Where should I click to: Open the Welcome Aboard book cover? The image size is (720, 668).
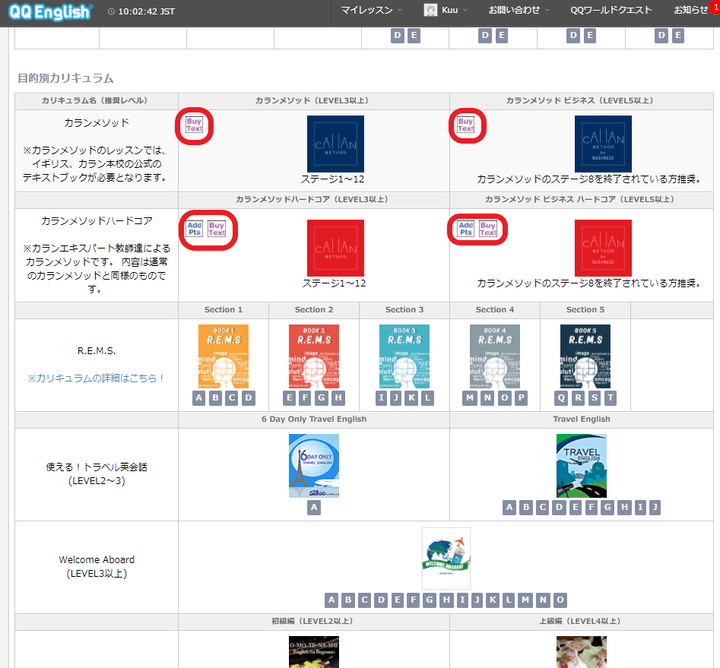click(446, 558)
